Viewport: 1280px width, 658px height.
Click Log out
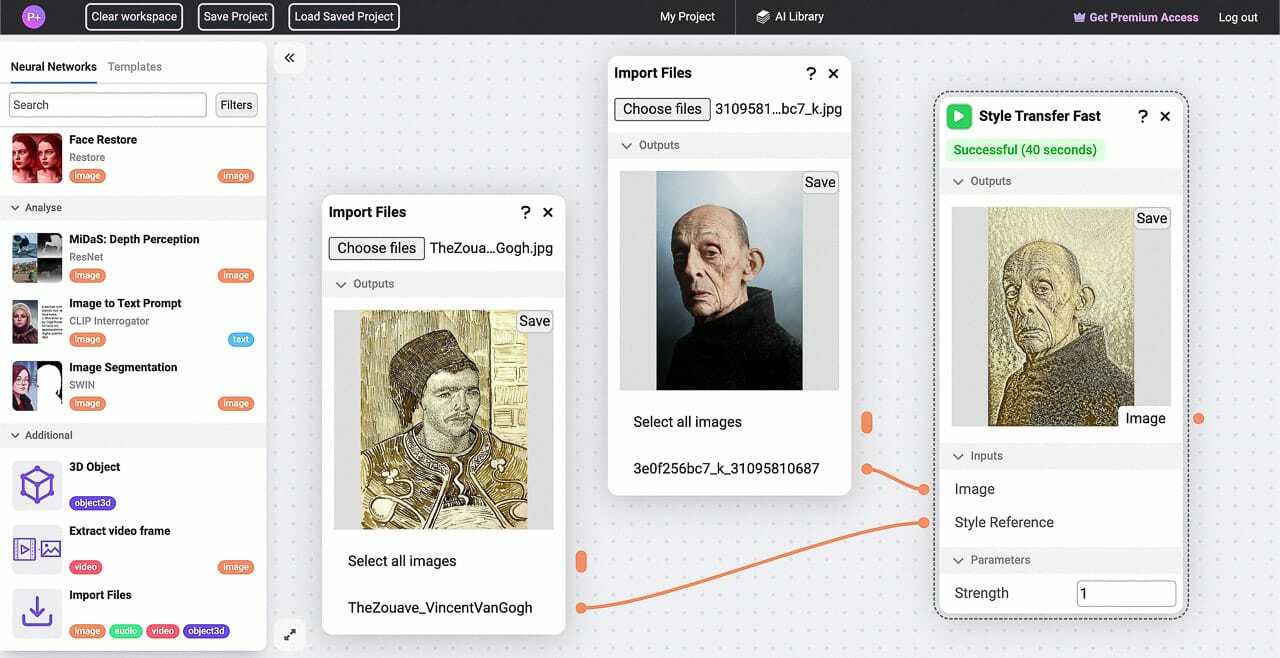click(x=1238, y=17)
